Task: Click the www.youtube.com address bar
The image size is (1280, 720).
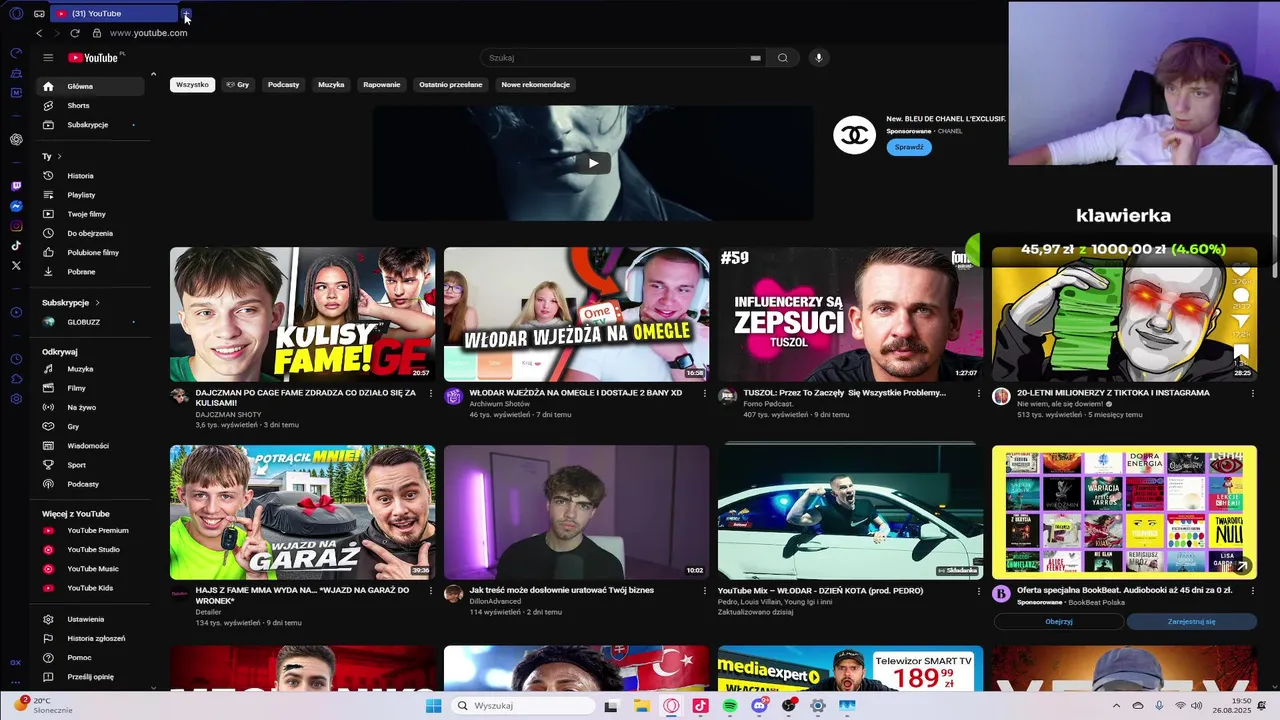Action: point(149,33)
